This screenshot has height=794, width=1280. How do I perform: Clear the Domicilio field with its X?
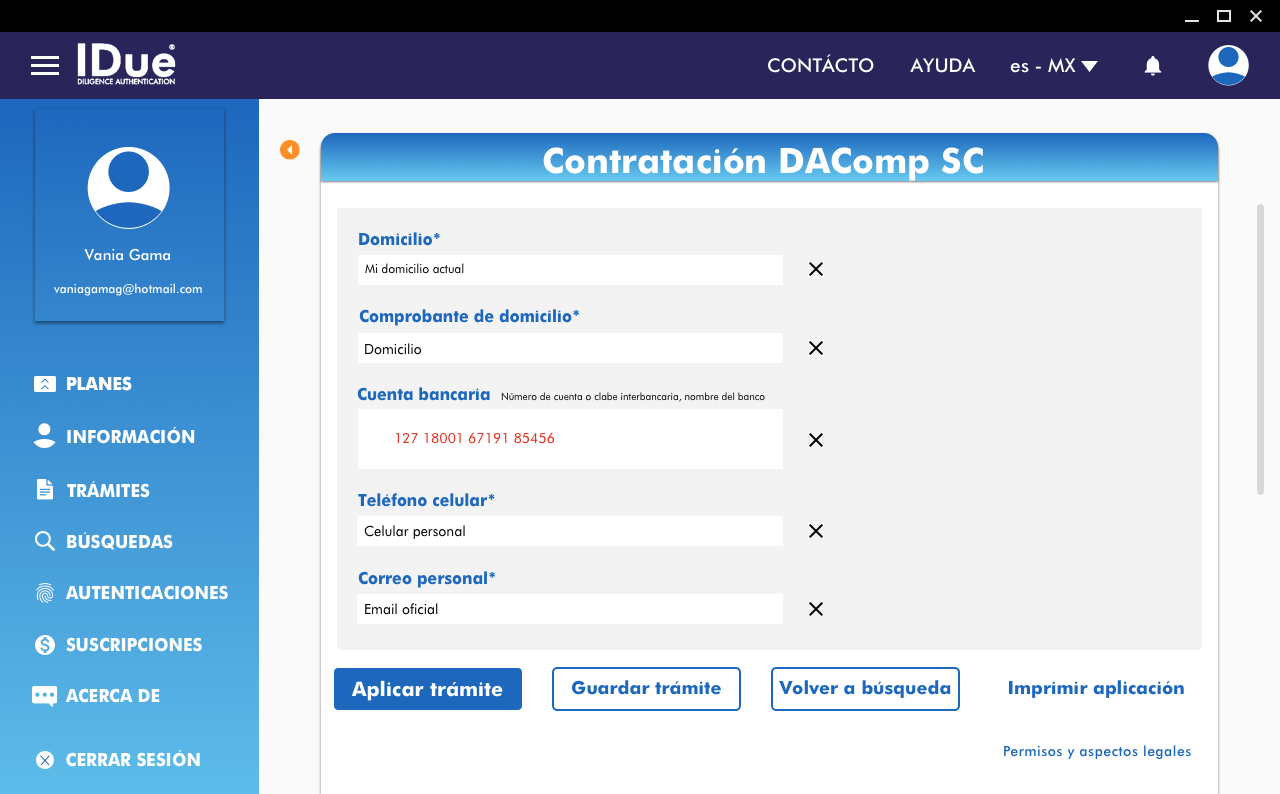(x=816, y=269)
